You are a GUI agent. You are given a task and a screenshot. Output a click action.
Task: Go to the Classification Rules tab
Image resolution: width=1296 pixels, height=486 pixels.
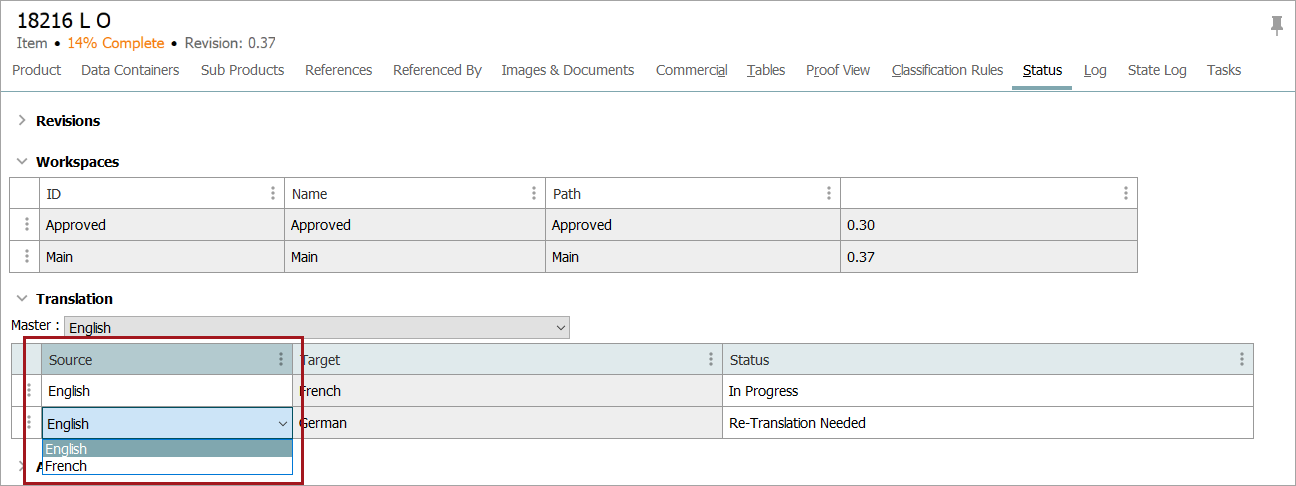[947, 70]
